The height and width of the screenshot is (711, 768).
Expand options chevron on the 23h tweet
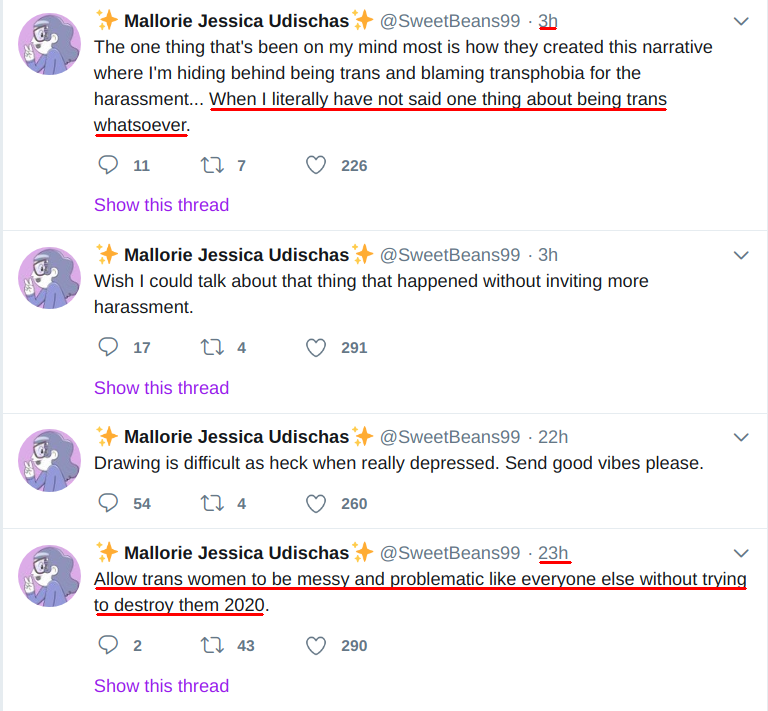741,553
